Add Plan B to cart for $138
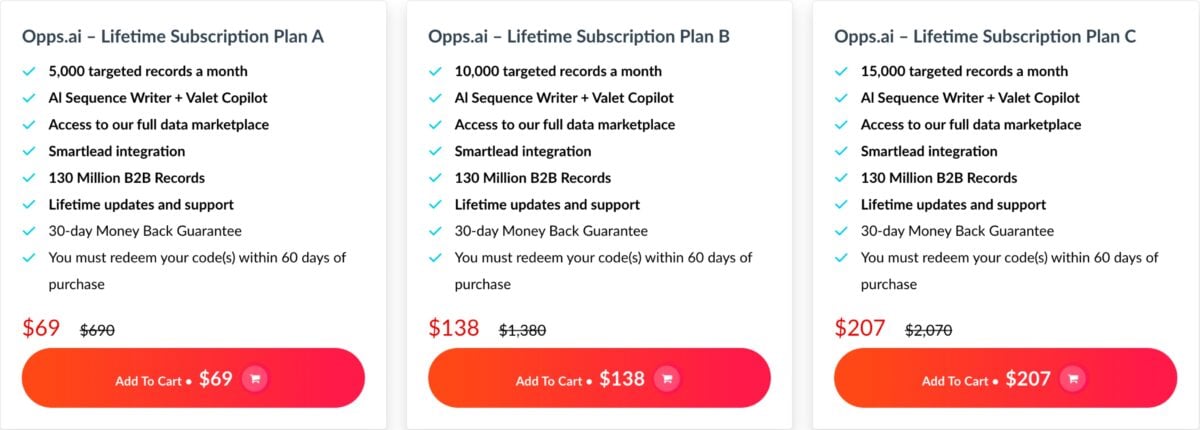1200x430 pixels. click(598, 378)
